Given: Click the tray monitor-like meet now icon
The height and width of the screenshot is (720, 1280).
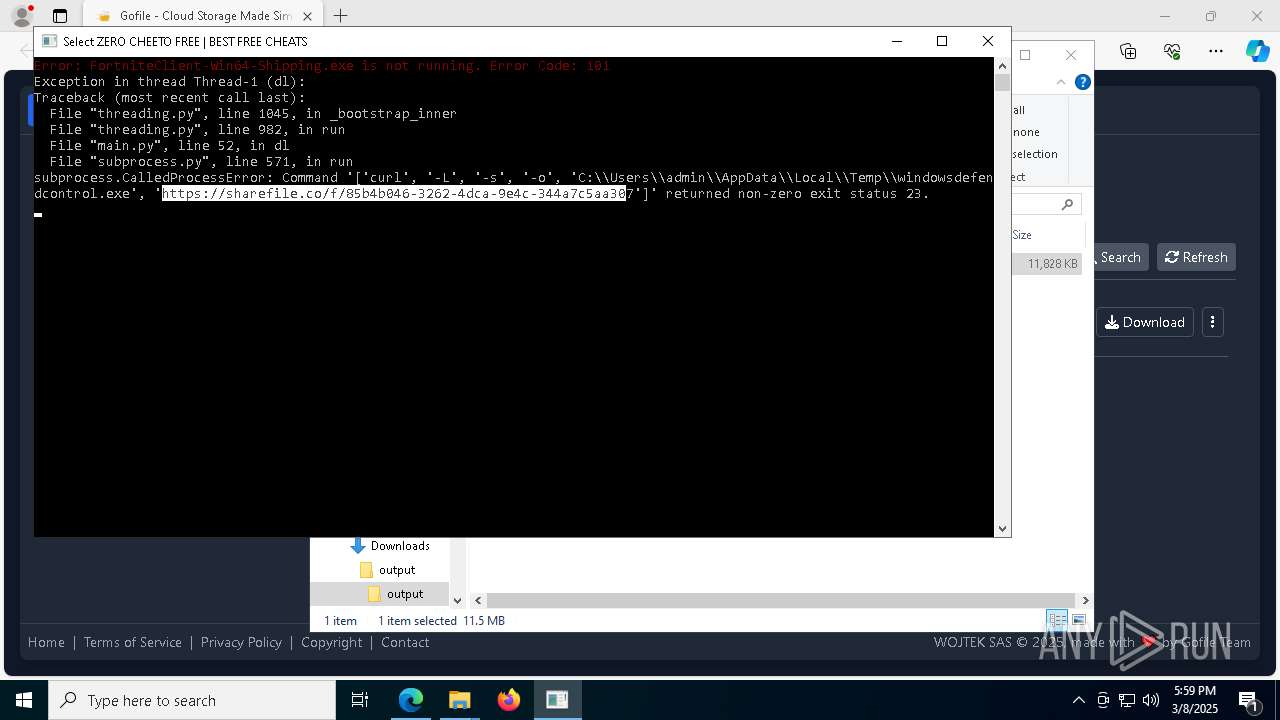Looking at the screenshot, I should click(1103, 700).
